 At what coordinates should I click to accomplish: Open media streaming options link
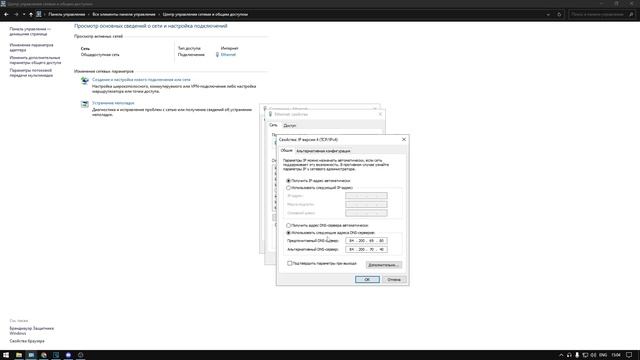[x=31, y=73]
